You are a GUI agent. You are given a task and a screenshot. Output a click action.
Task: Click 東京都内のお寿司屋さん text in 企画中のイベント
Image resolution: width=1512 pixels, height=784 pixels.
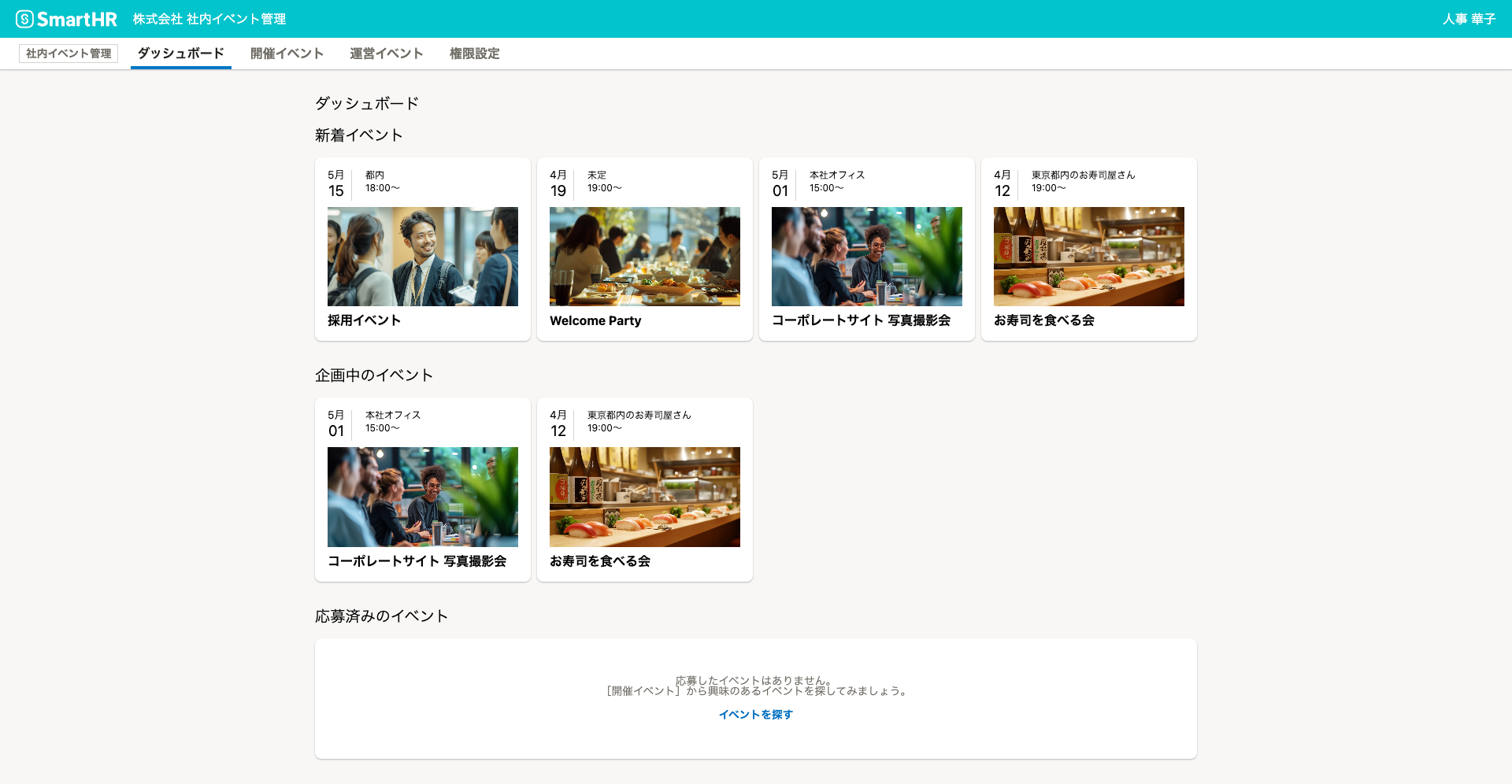point(639,416)
